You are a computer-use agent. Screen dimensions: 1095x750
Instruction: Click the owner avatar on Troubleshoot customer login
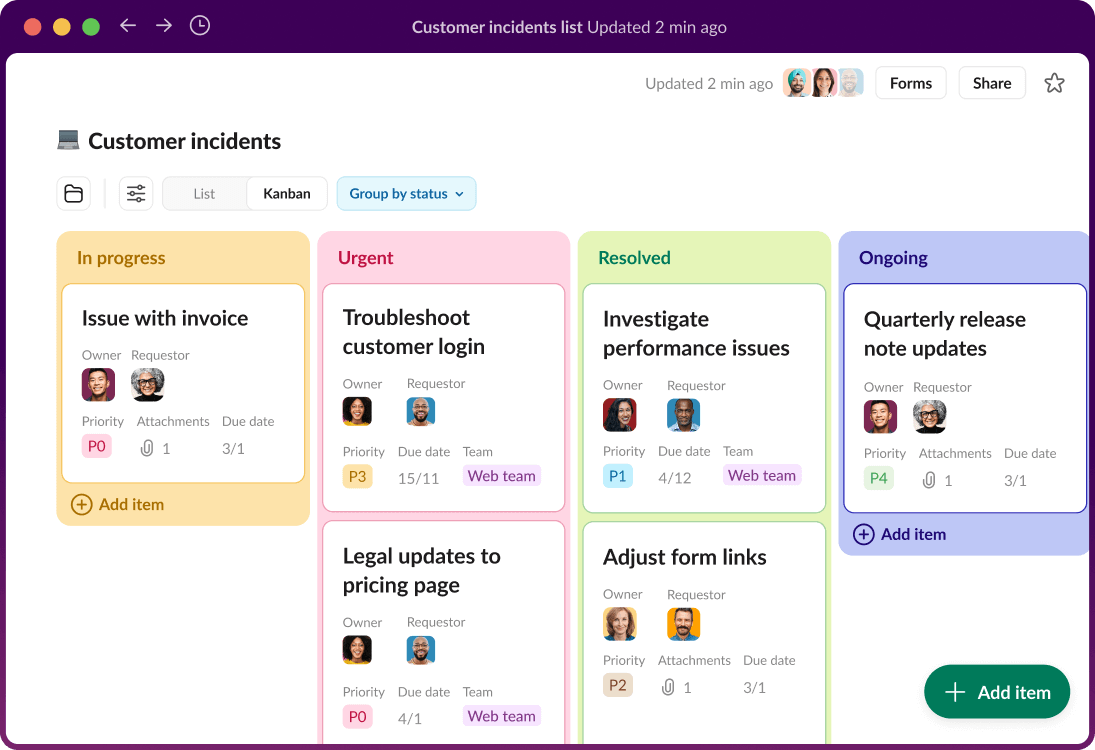point(357,411)
